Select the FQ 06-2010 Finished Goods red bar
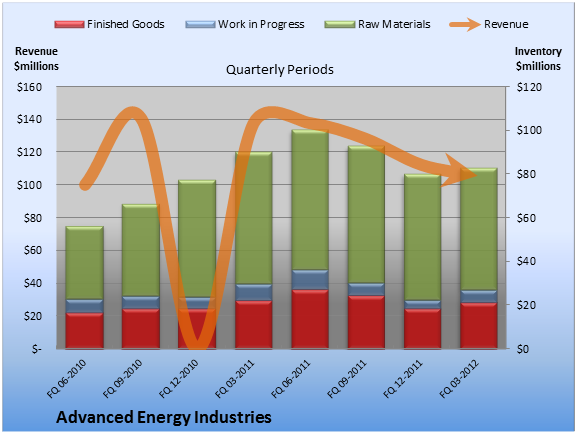Screen dimensions: 576x433 pyautogui.click(x=84, y=331)
